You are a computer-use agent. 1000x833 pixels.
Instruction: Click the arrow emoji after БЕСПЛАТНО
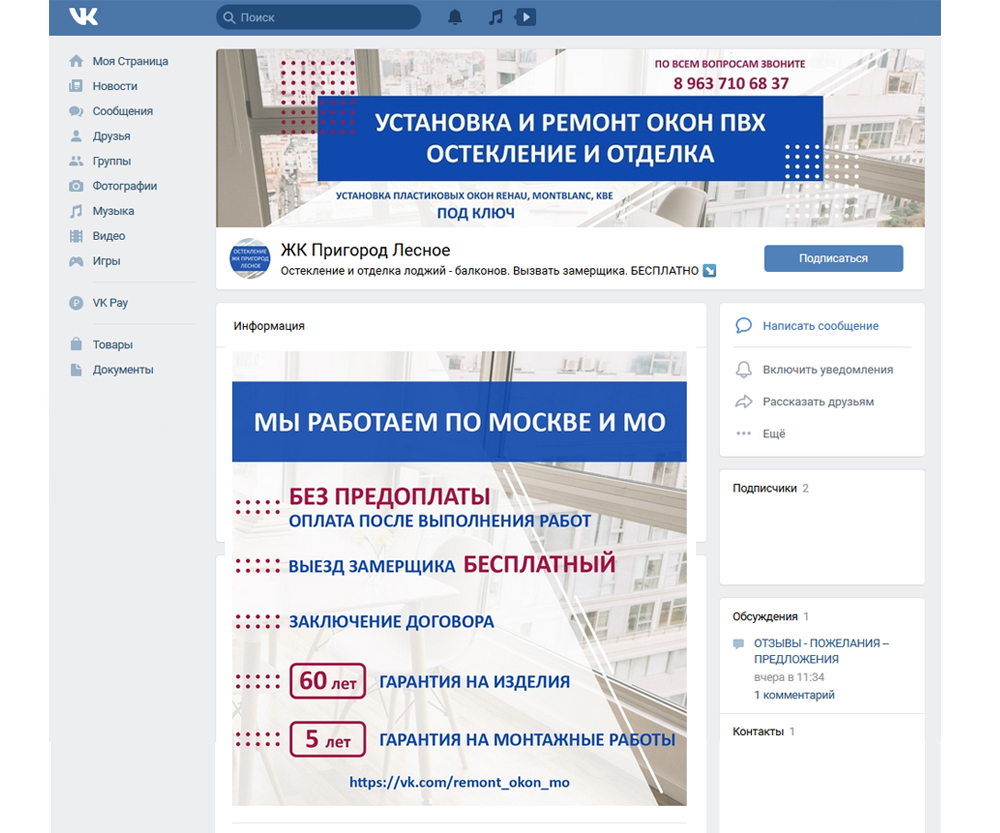click(709, 271)
